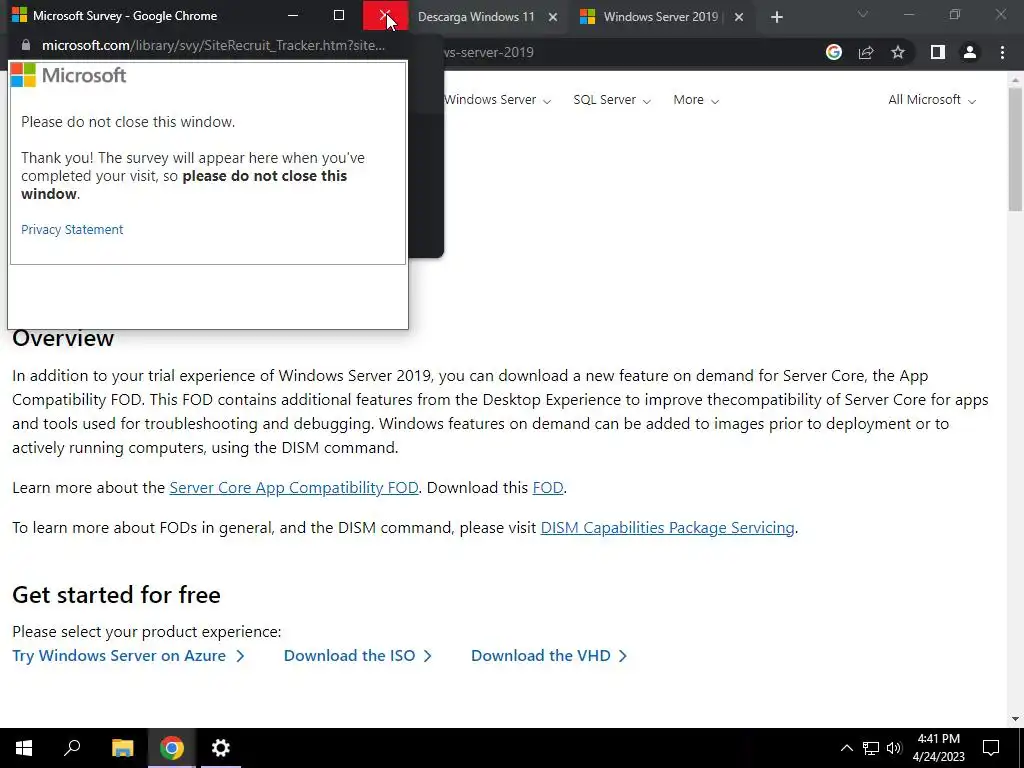Image resolution: width=1024 pixels, height=768 pixels.
Task: Click Download the VHD link
Action: [x=549, y=656]
